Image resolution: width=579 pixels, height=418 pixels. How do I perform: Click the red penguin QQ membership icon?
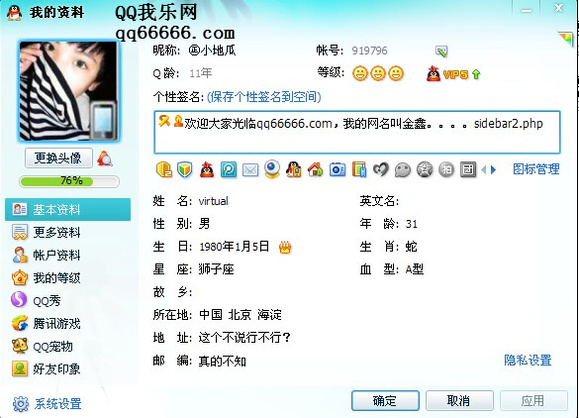click(207, 170)
